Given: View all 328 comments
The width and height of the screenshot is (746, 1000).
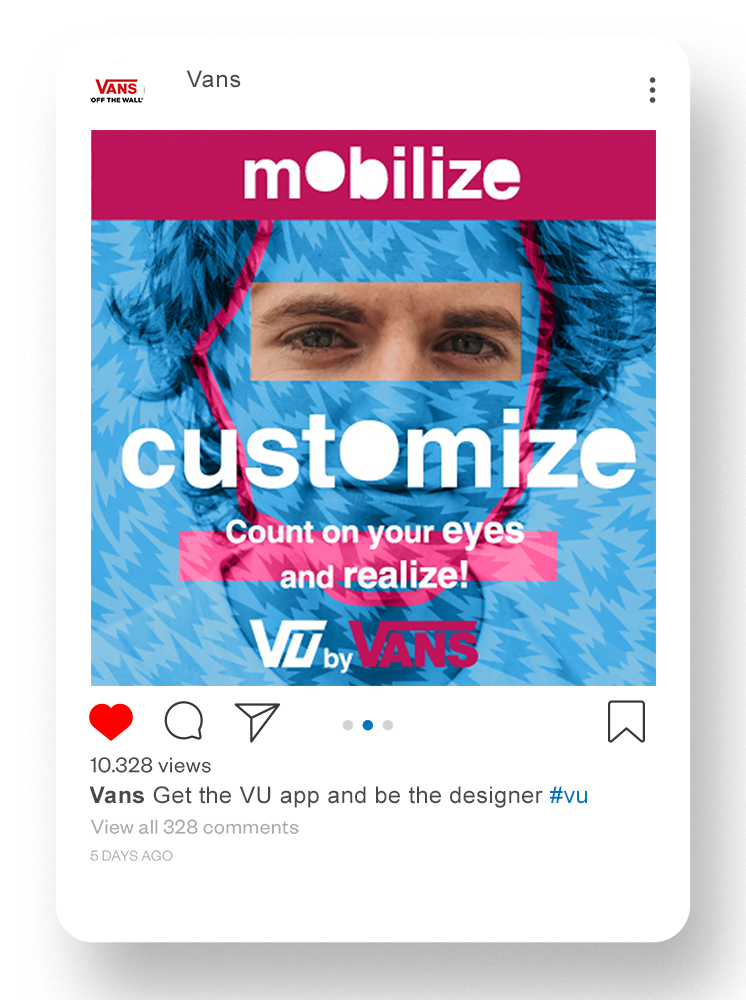Looking at the screenshot, I should pyautogui.click(x=194, y=827).
